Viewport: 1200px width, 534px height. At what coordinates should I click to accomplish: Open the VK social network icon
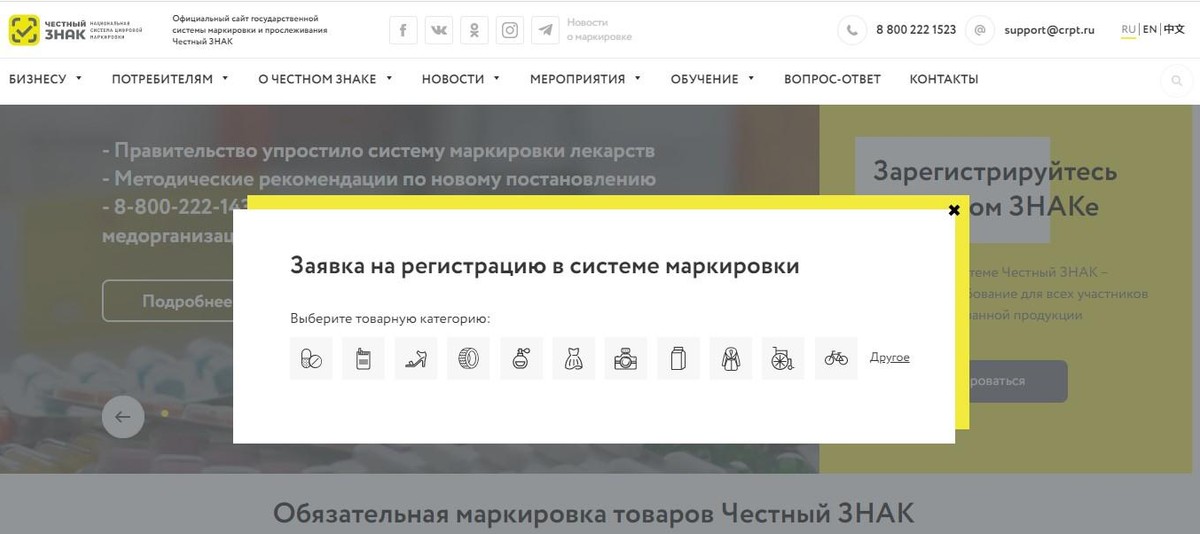click(439, 30)
